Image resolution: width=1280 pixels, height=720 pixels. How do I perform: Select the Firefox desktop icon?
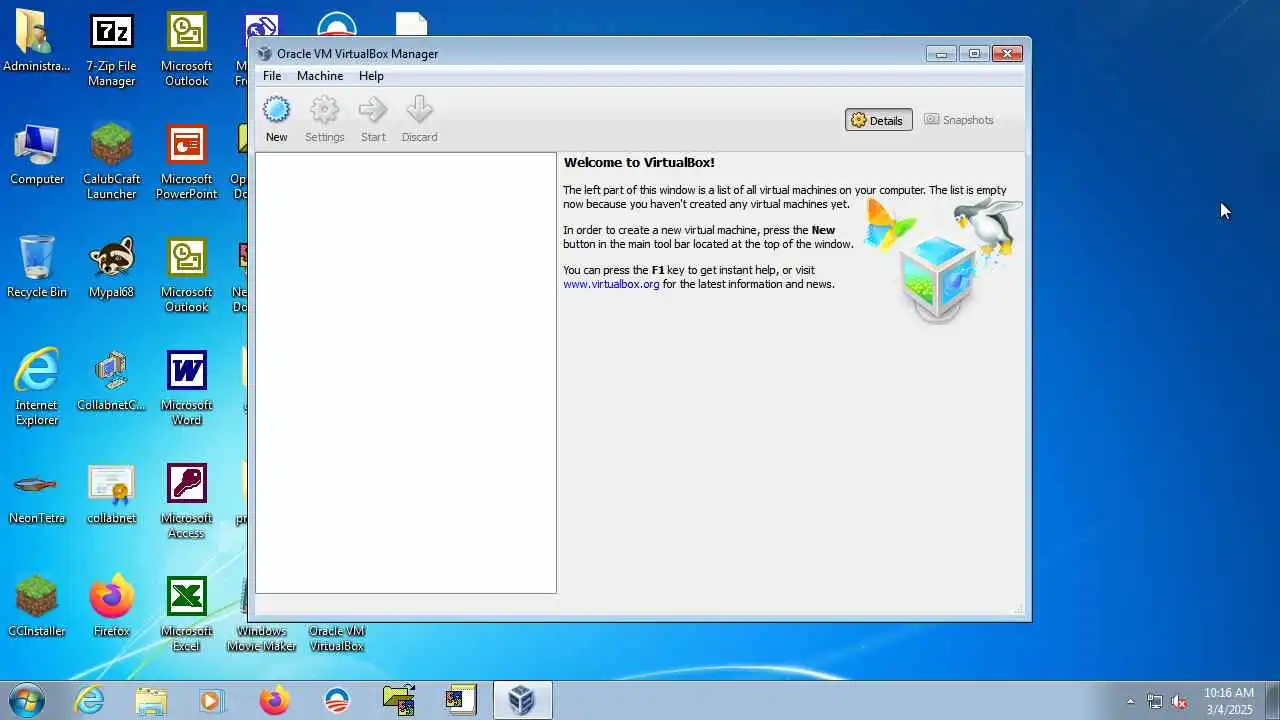111,607
